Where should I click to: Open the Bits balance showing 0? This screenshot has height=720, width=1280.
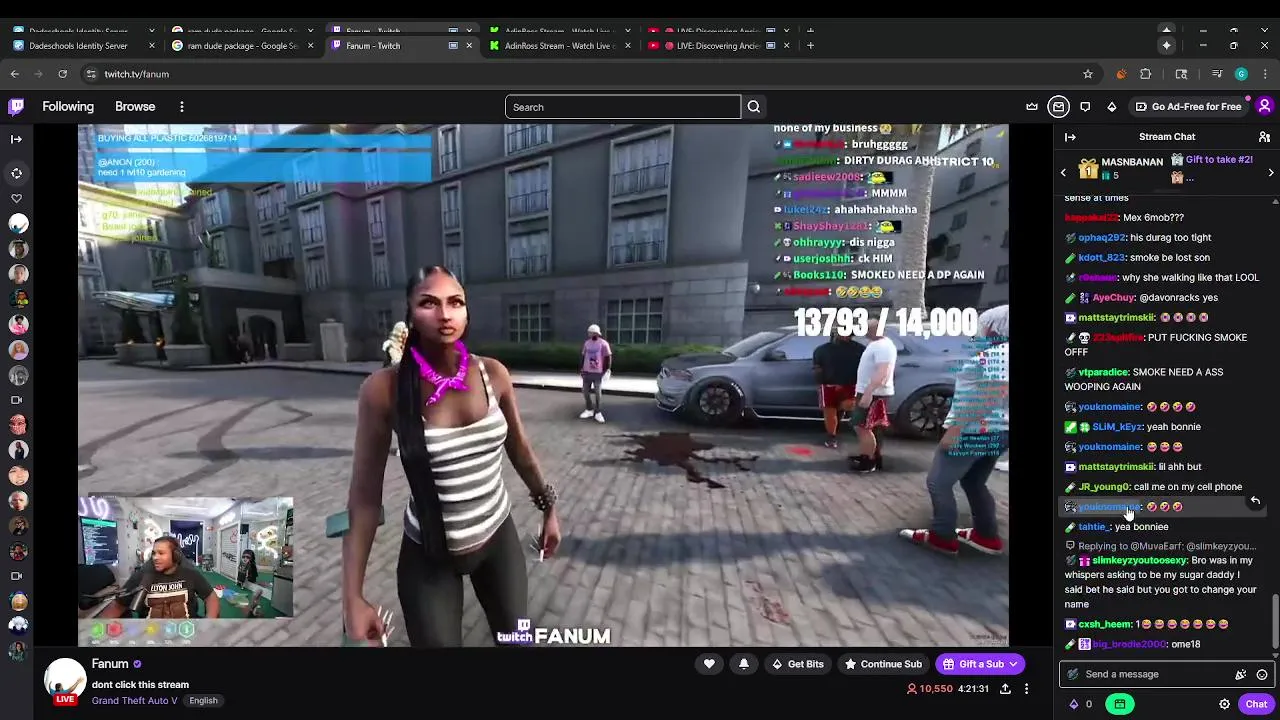(x=1081, y=704)
